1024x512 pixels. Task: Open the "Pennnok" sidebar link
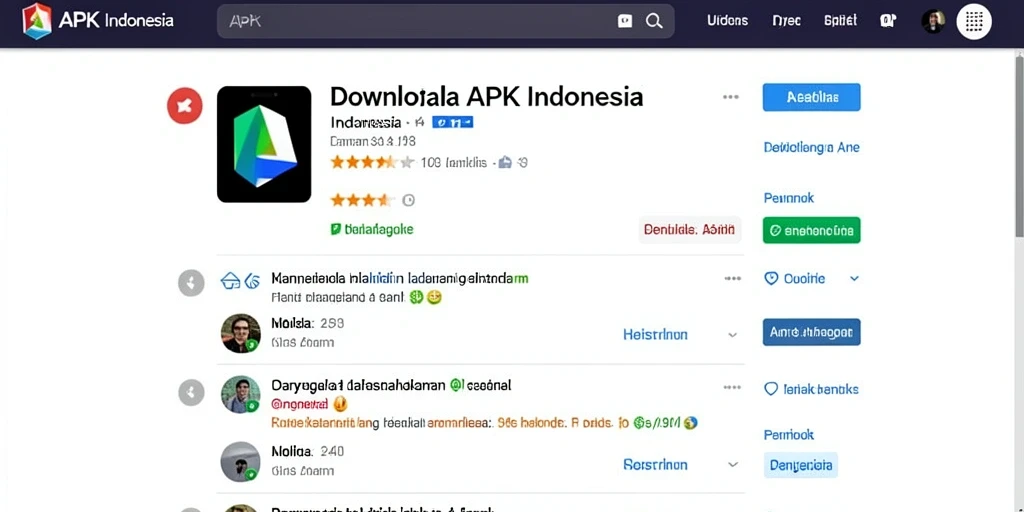789,198
